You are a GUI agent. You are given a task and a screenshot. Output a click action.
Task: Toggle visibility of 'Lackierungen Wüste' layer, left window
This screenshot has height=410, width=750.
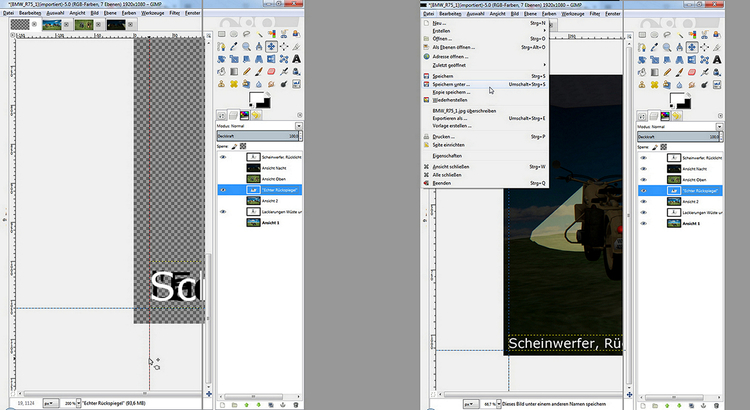click(223, 211)
